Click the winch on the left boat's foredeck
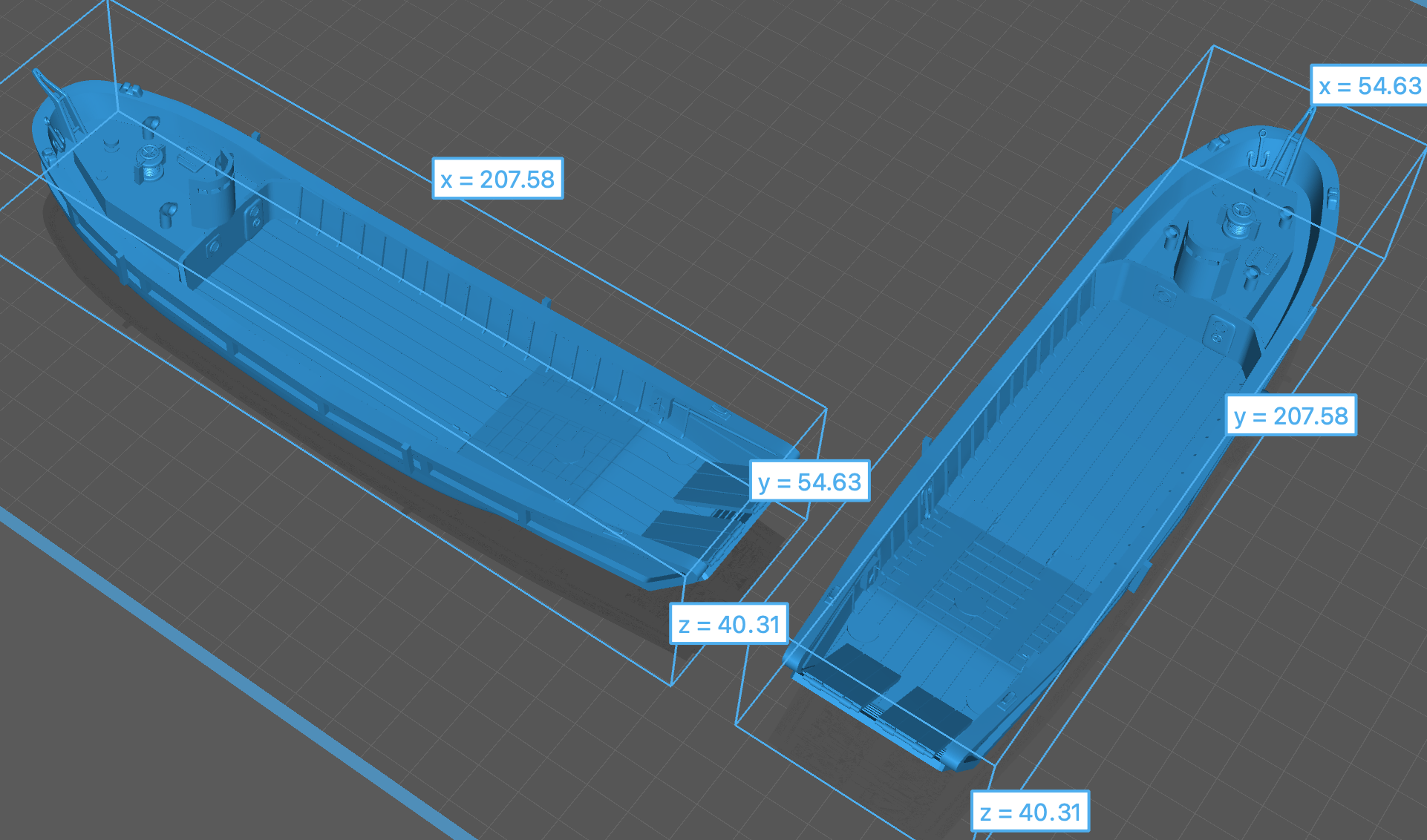Screen dimensions: 1427x840 tap(149, 160)
